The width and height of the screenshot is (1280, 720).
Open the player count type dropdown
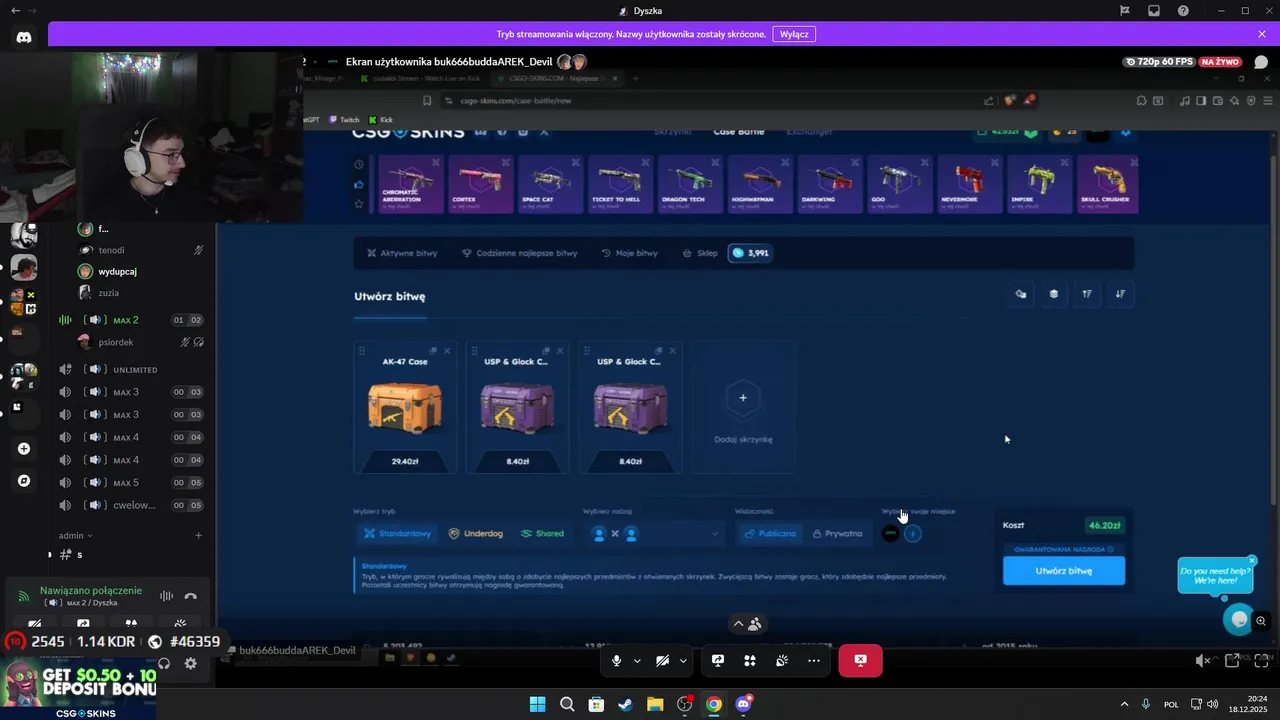tap(653, 534)
